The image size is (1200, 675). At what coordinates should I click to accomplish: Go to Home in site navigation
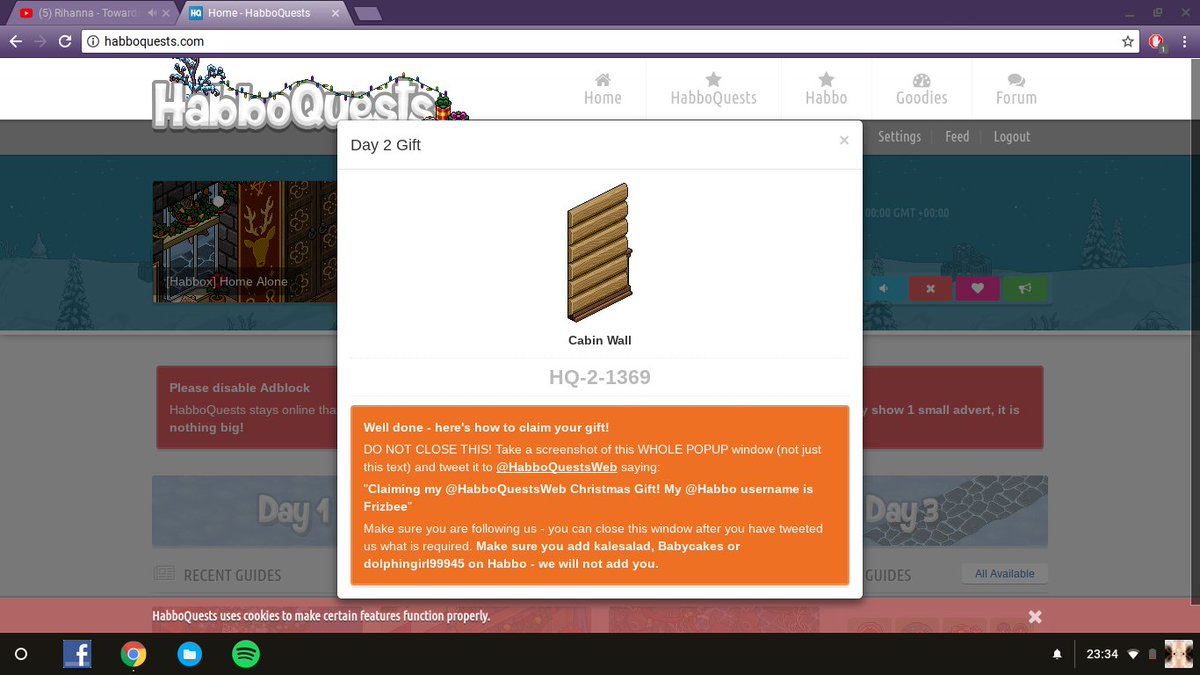click(x=603, y=89)
